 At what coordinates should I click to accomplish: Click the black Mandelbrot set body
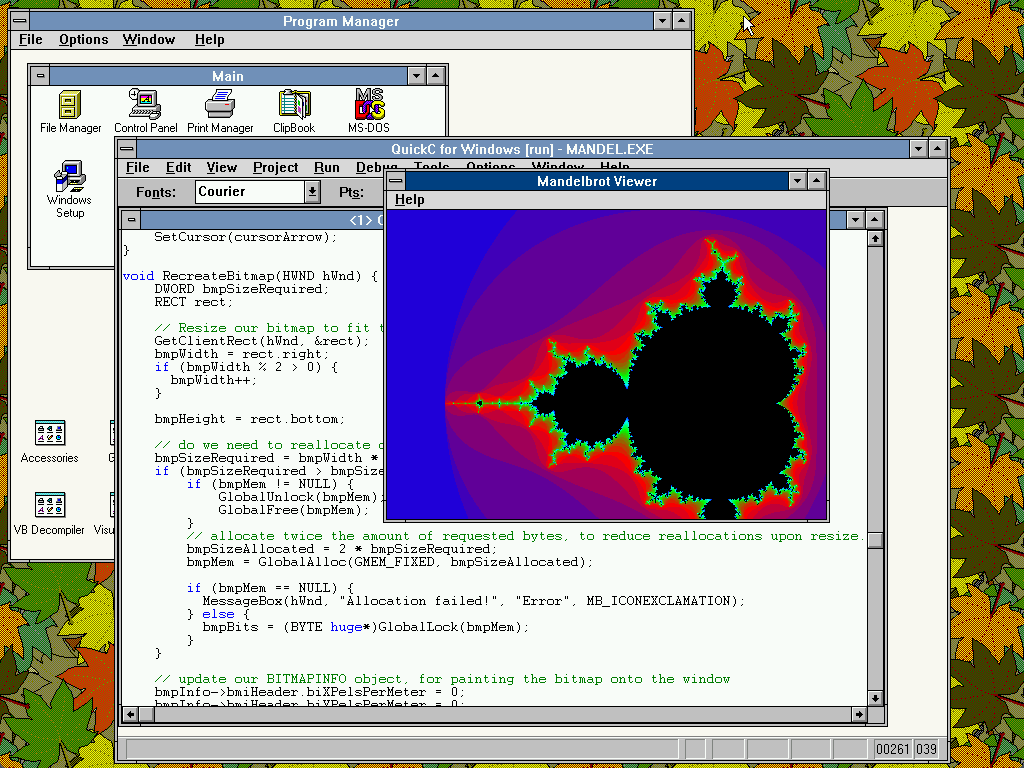[712, 405]
